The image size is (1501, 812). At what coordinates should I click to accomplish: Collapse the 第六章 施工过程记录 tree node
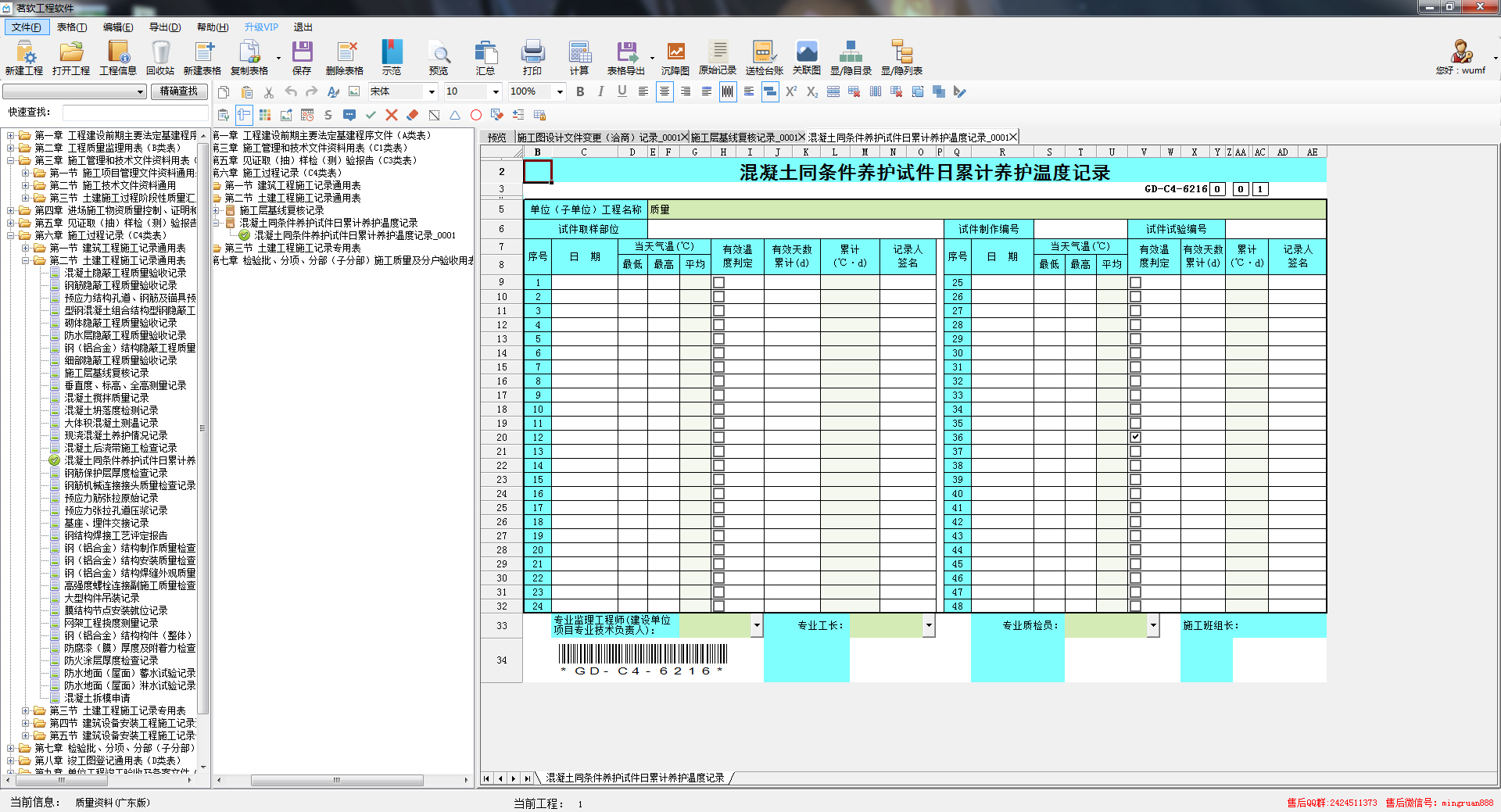click(x=11, y=235)
